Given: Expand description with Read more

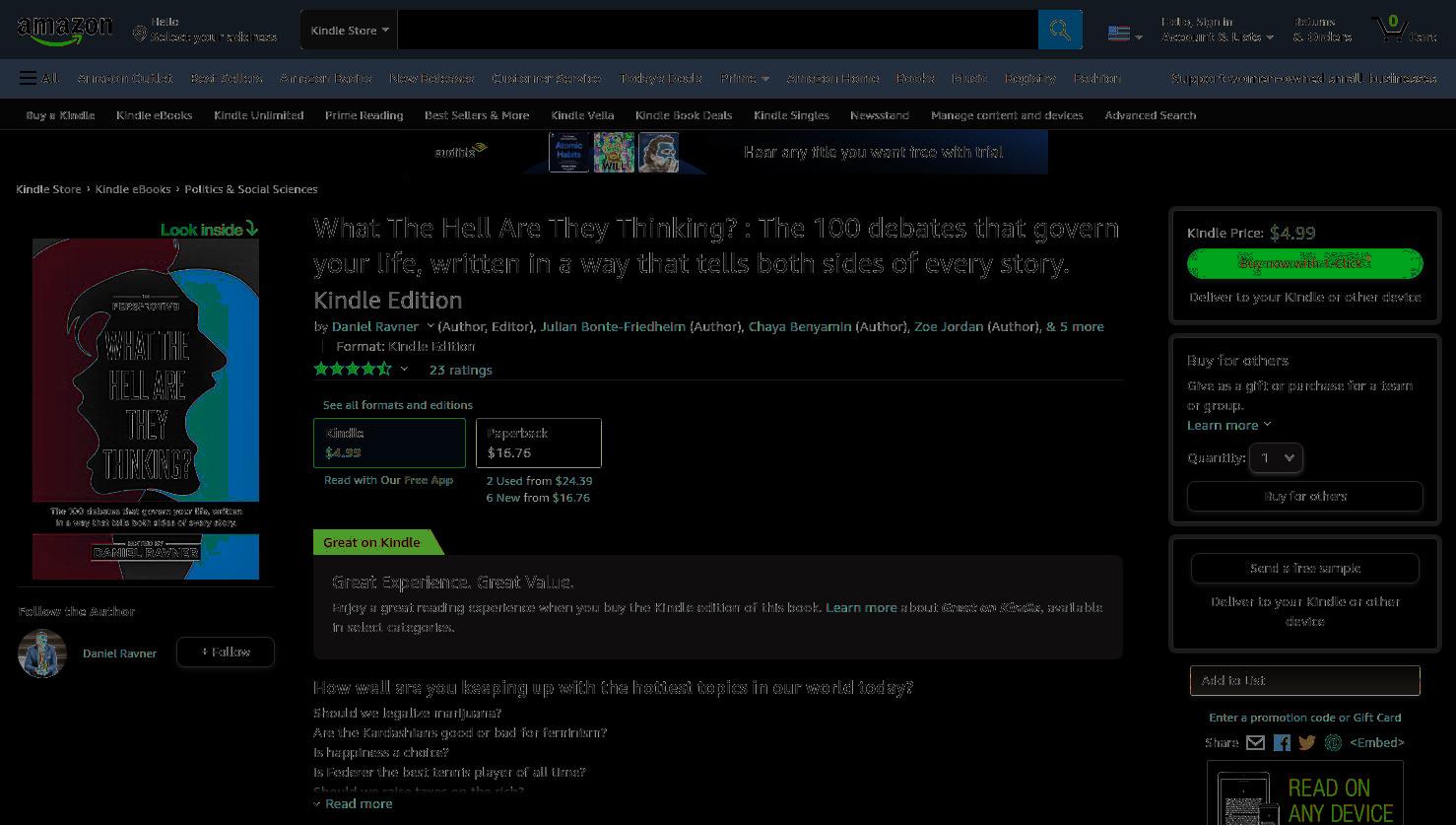Looking at the screenshot, I should (353, 804).
